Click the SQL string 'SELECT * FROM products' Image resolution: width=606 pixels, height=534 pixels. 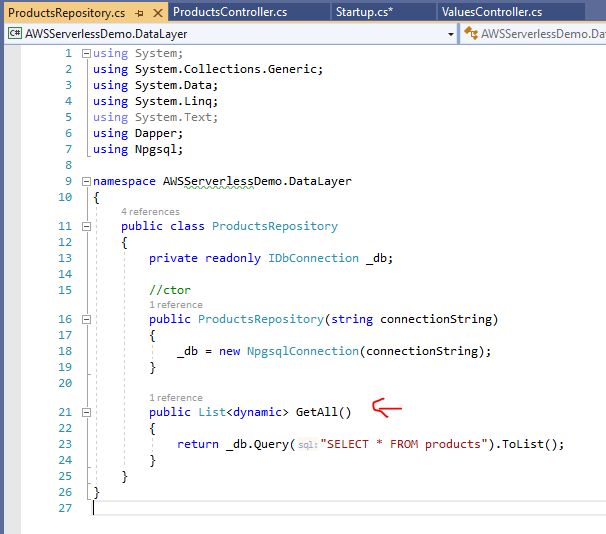(403, 444)
